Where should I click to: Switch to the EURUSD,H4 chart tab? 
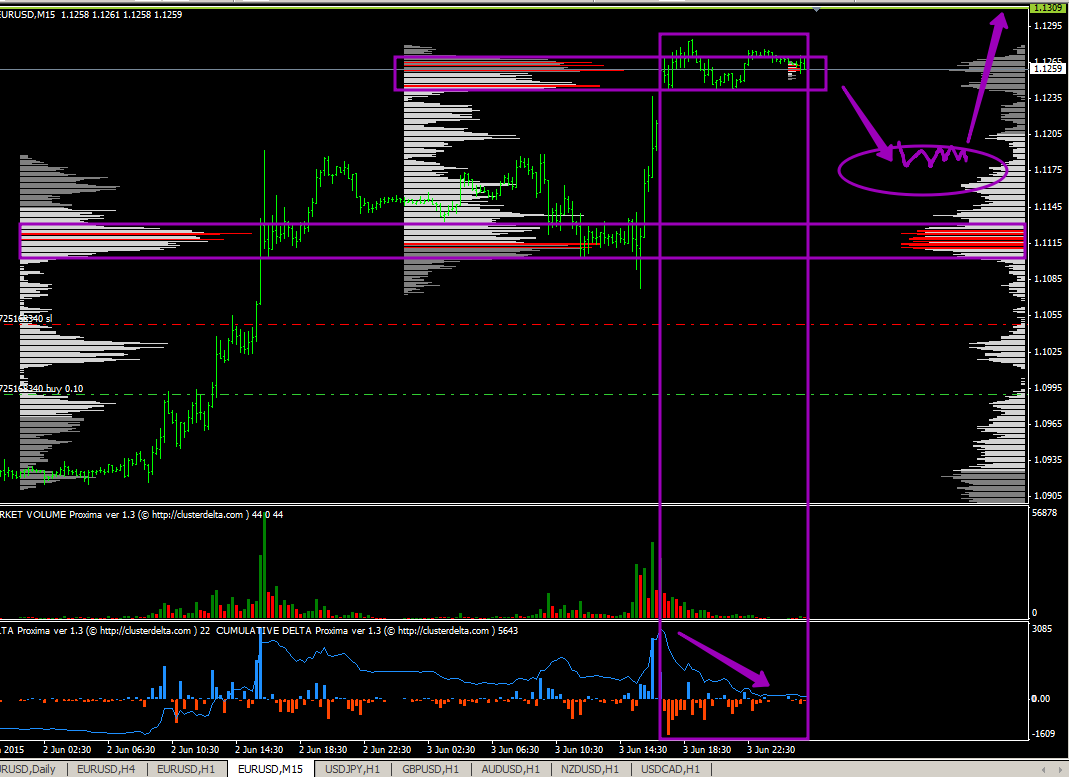(x=106, y=769)
